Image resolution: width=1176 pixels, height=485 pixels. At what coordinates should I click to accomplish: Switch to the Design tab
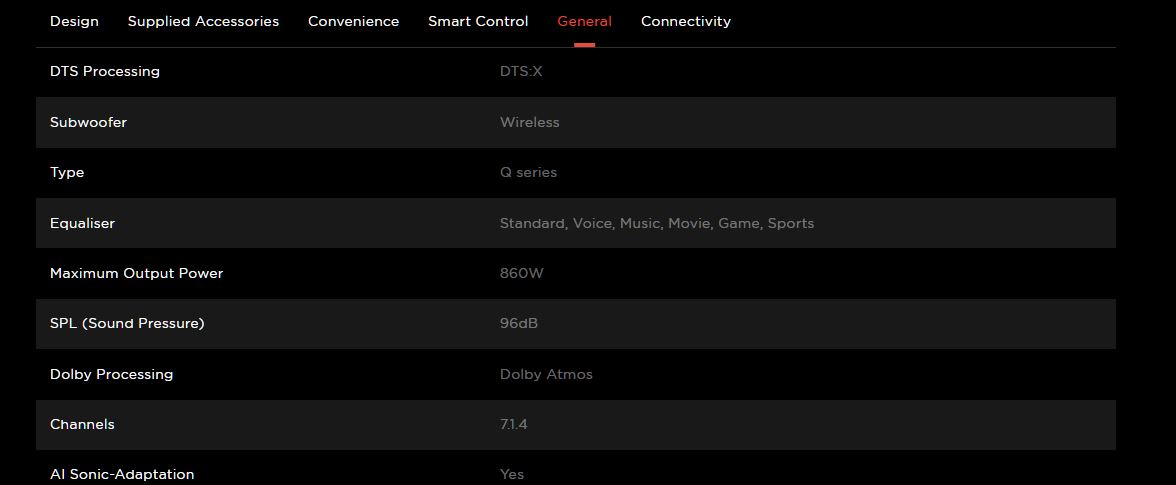[x=74, y=21]
